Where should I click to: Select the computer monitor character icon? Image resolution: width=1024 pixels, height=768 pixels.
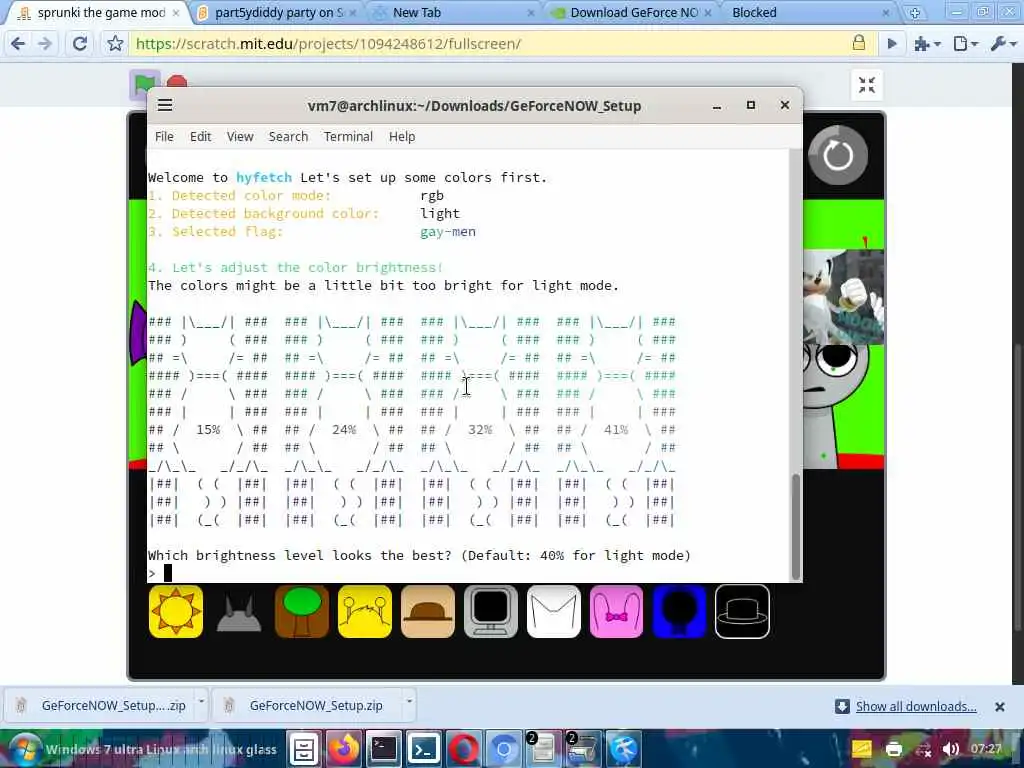[491, 611]
